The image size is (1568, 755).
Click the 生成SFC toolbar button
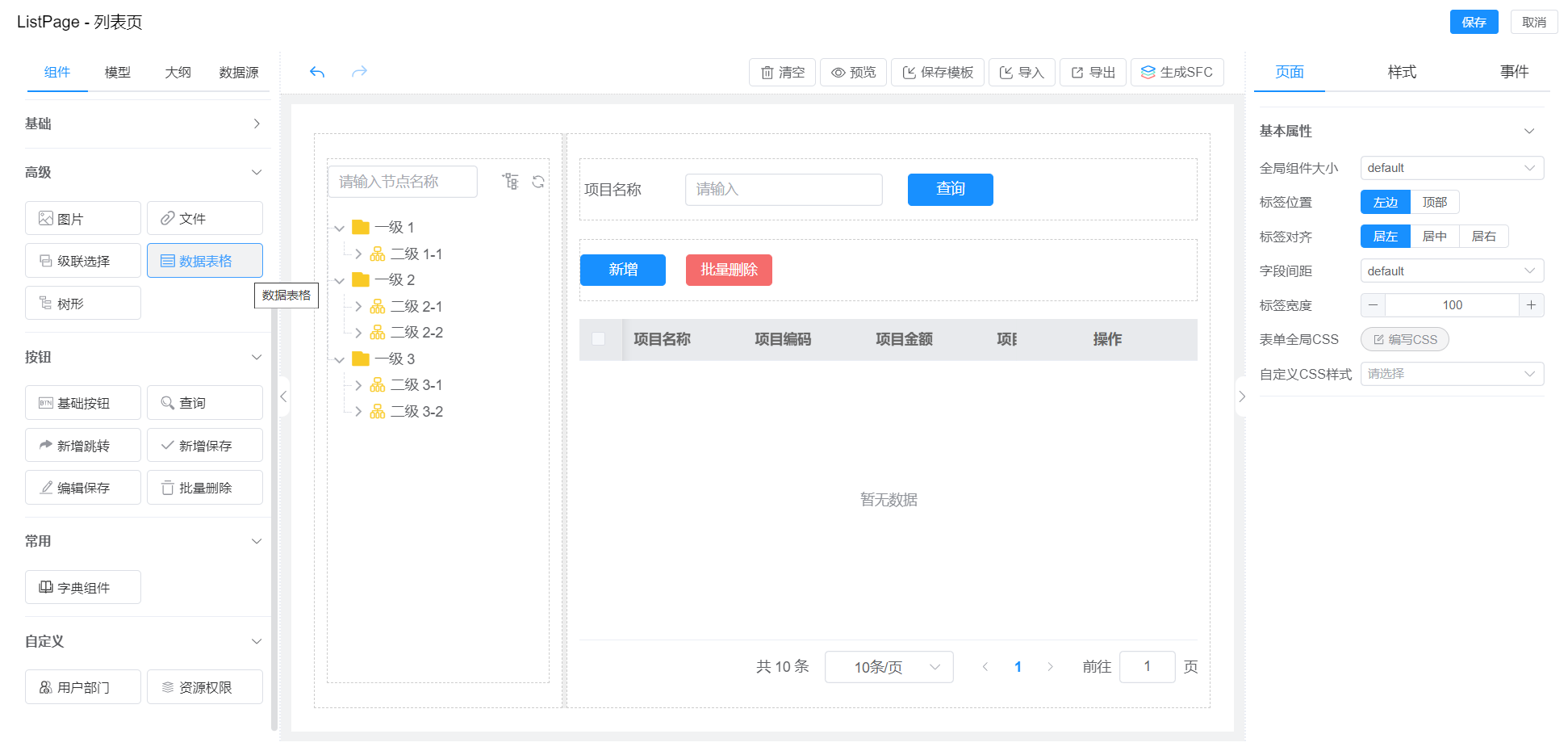pos(1177,72)
